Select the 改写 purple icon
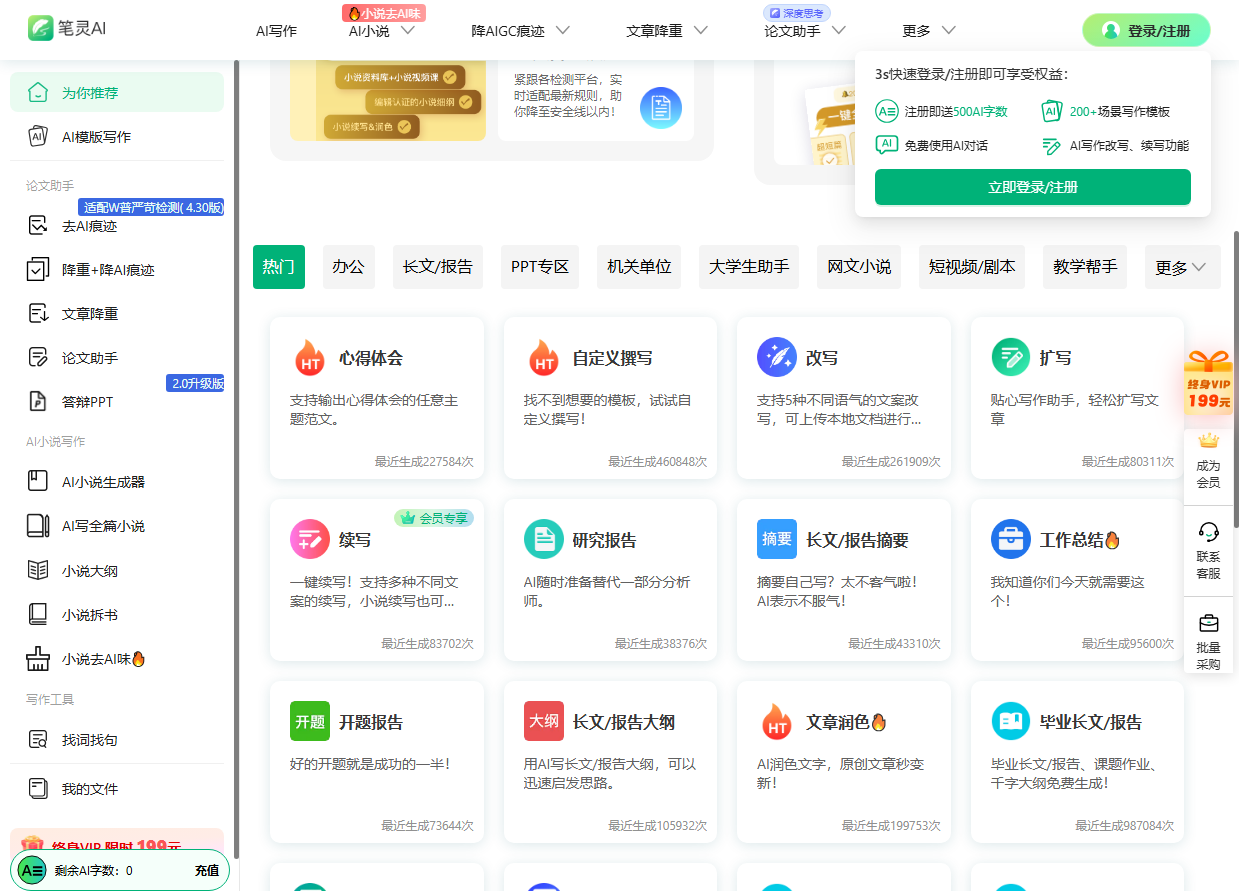This screenshot has width=1239, height=891. click(776, 358)
